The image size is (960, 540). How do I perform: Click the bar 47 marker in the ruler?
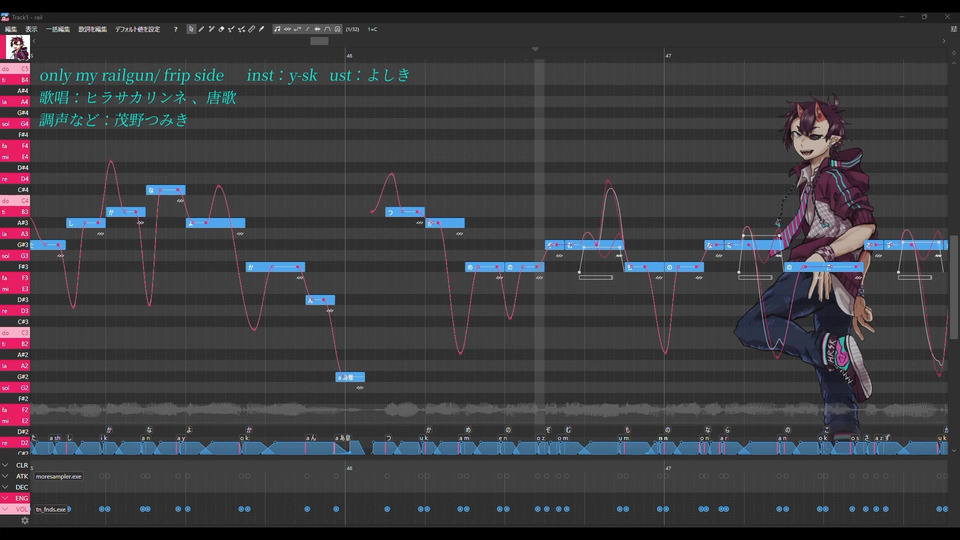click(668, 56)
